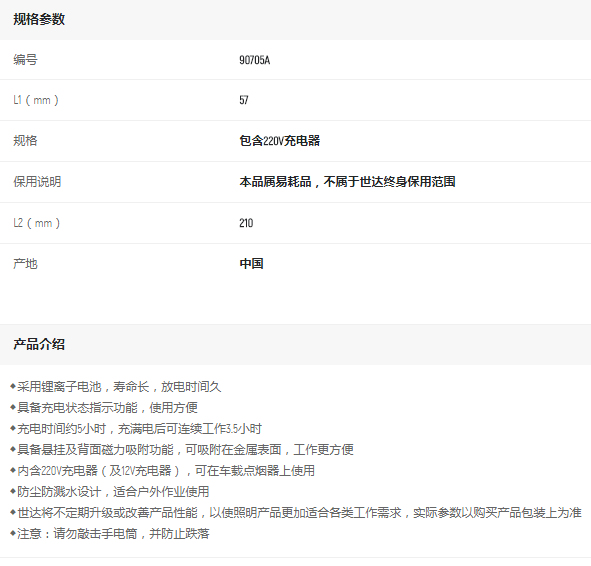This screenshot has width=591, height=566.
Task: Click the warning line 请勿敲击手电筒
Action: tap(109, 534)
